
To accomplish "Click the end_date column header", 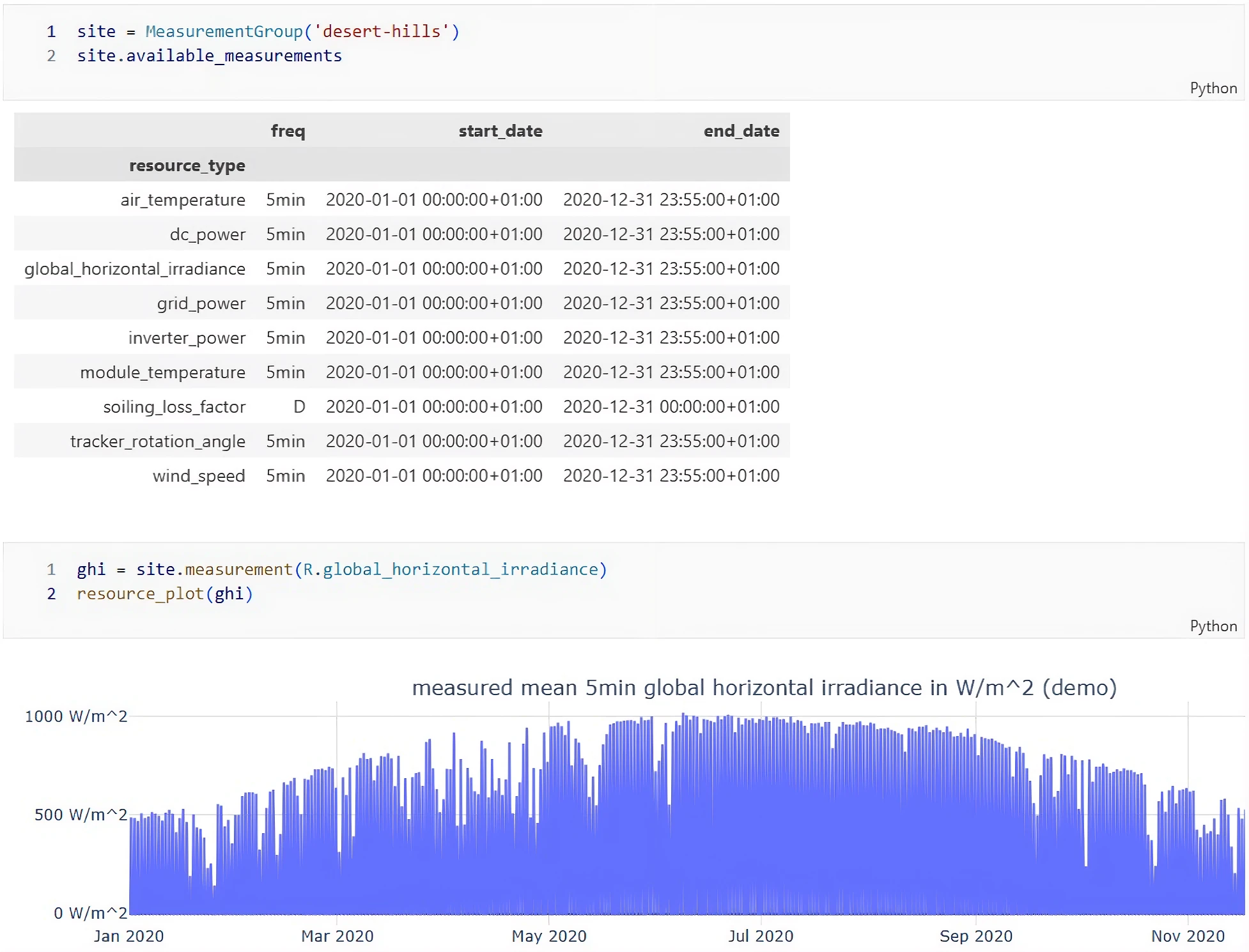I will point(741,131).
